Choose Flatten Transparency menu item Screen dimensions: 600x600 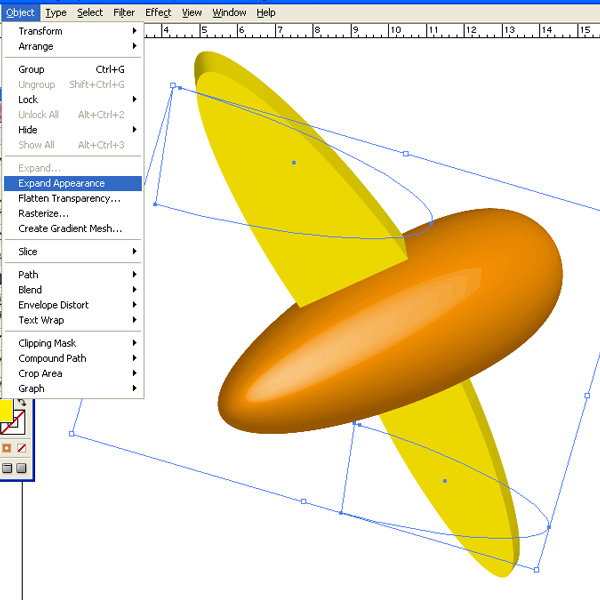73,198
